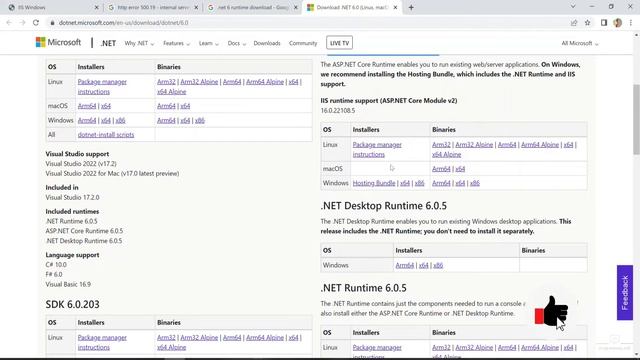This screenshot has width=640, height=360.
Task: Download x64 Alpine binary in ASP.NET Core Linux row
Action: [x=447, y=155]
